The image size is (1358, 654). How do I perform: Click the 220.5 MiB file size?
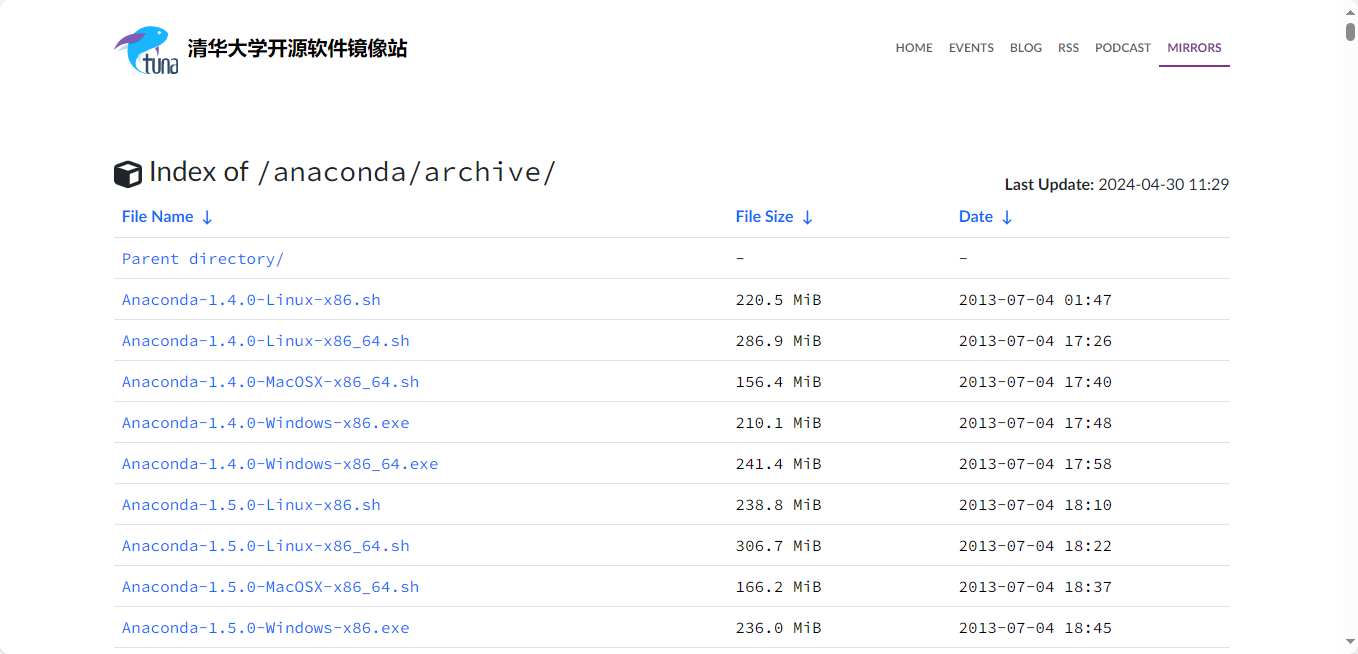778,300
